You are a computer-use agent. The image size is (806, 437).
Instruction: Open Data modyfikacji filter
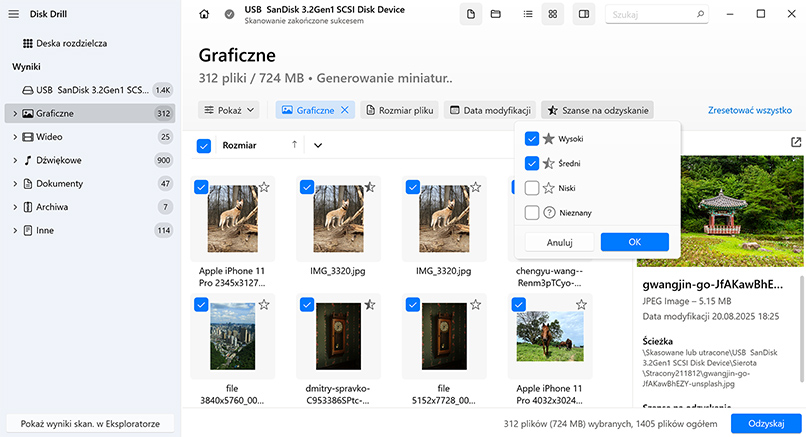point(490,110)
